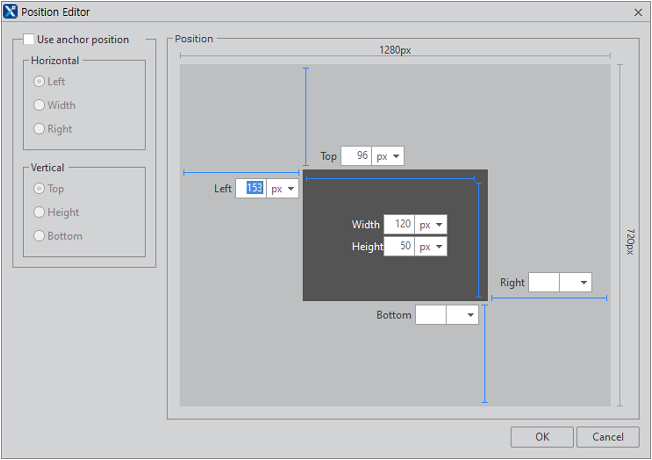Click the Top value input field
652x460 pixels.
click(356, 157)
